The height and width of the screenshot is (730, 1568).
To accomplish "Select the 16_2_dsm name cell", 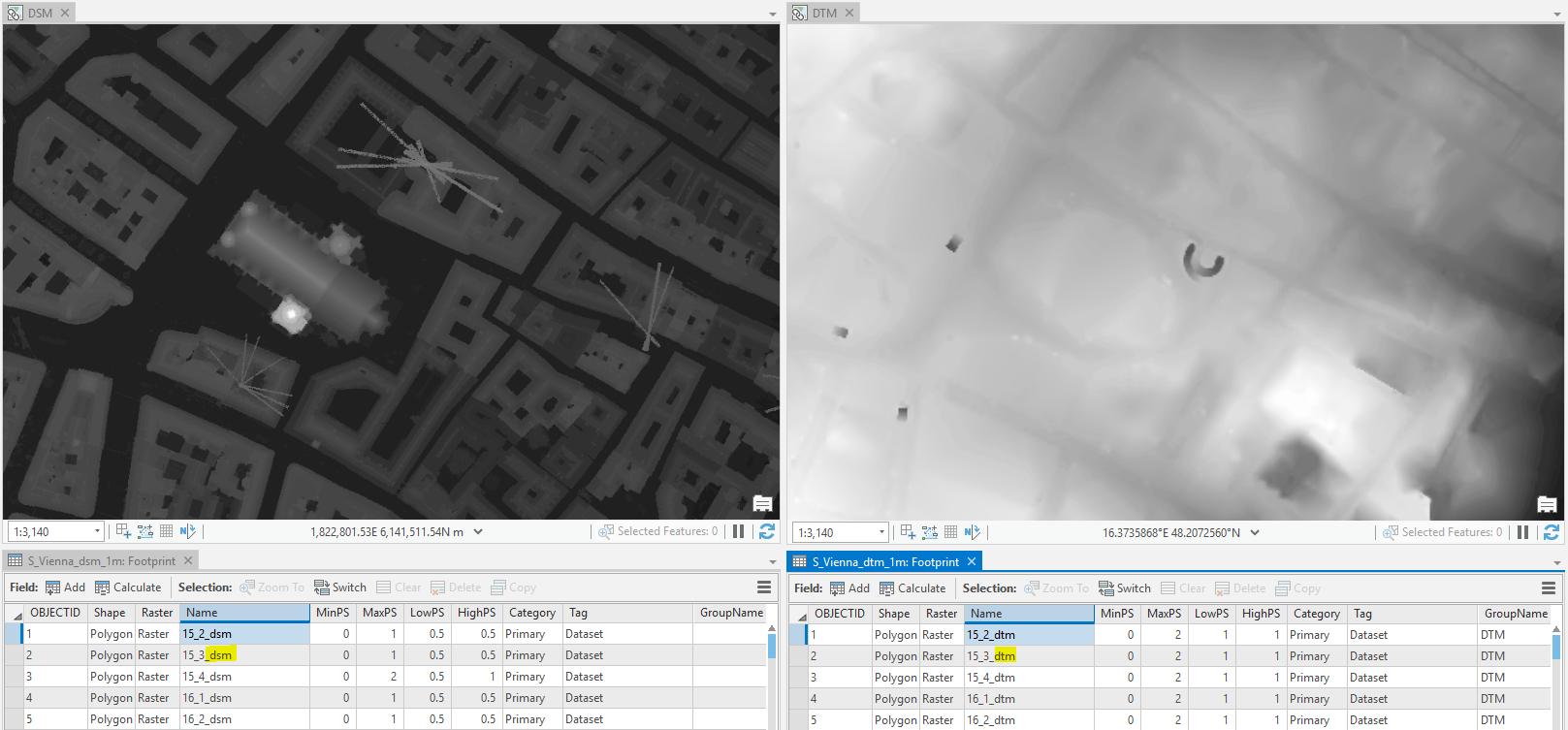I will 244,719.
